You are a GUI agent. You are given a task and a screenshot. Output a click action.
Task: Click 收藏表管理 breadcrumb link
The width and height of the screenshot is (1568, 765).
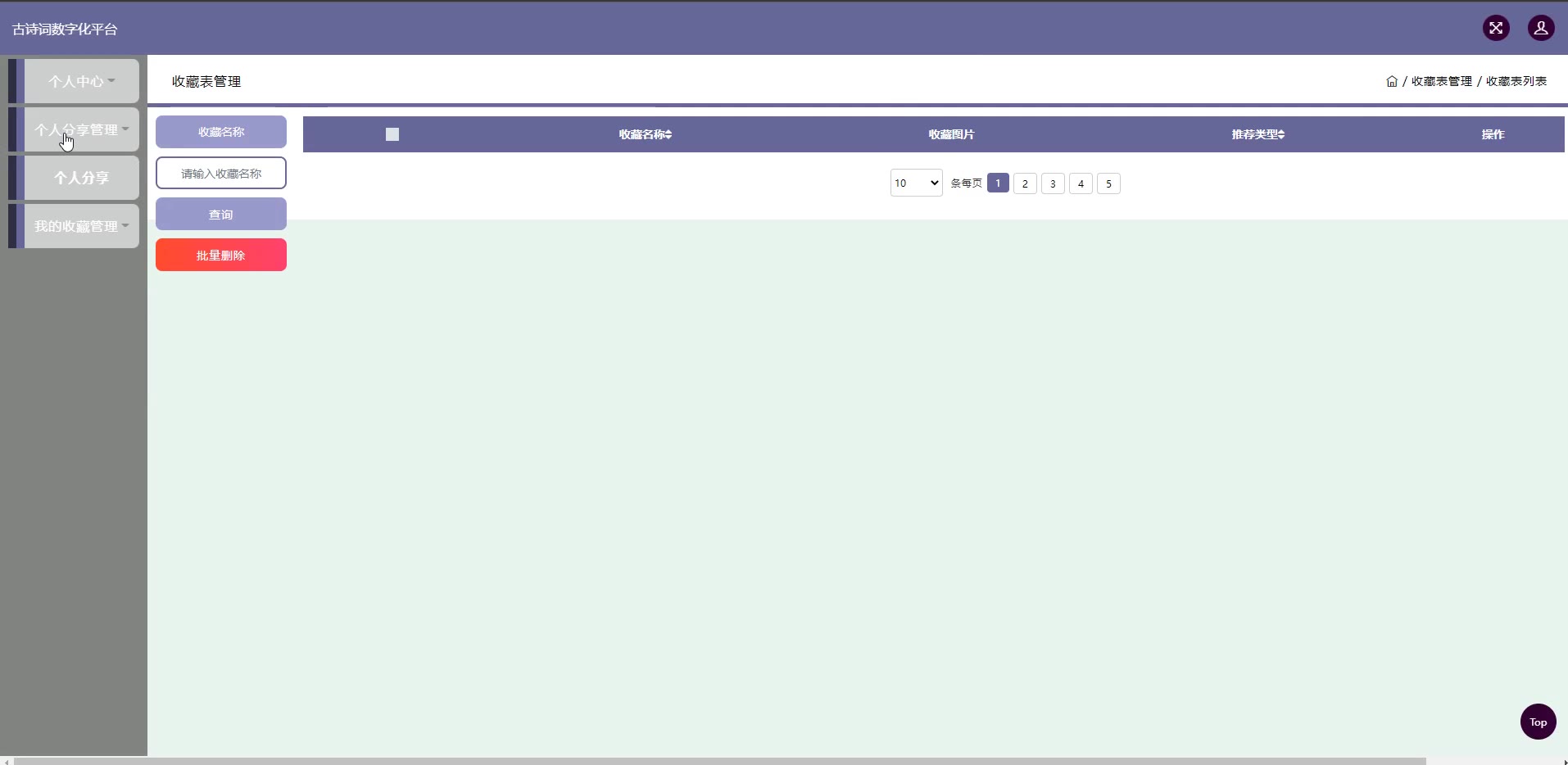tap(1441, 81)
